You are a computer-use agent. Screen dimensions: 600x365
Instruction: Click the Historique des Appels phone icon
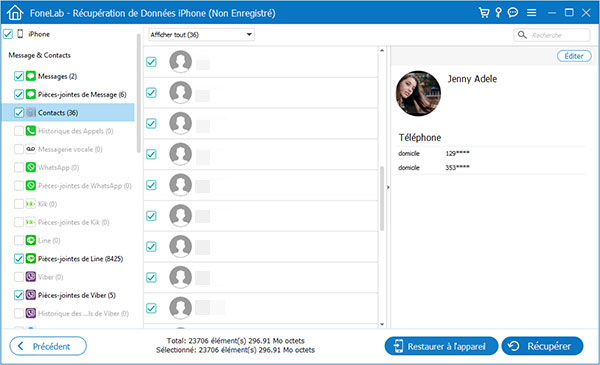click(x=31, y=131)
